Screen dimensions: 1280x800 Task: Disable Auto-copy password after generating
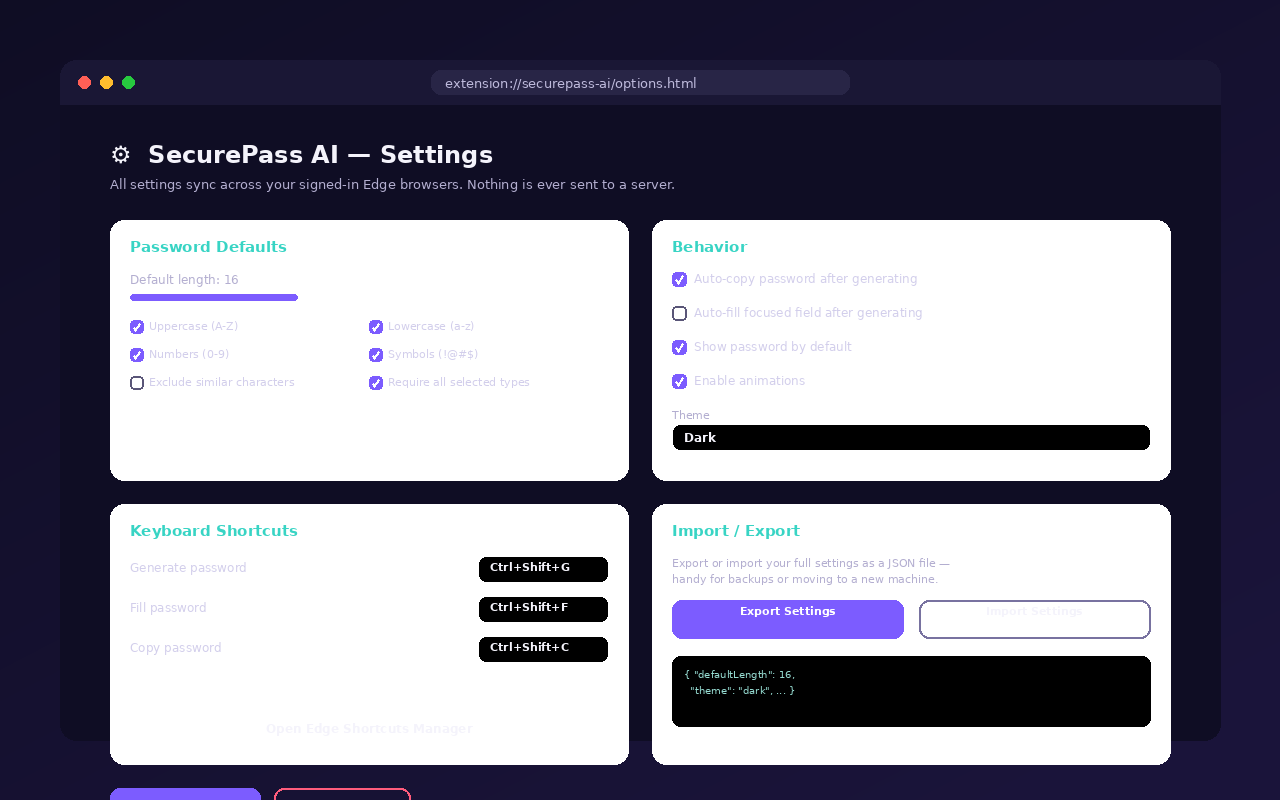click(x=680, y=280)
